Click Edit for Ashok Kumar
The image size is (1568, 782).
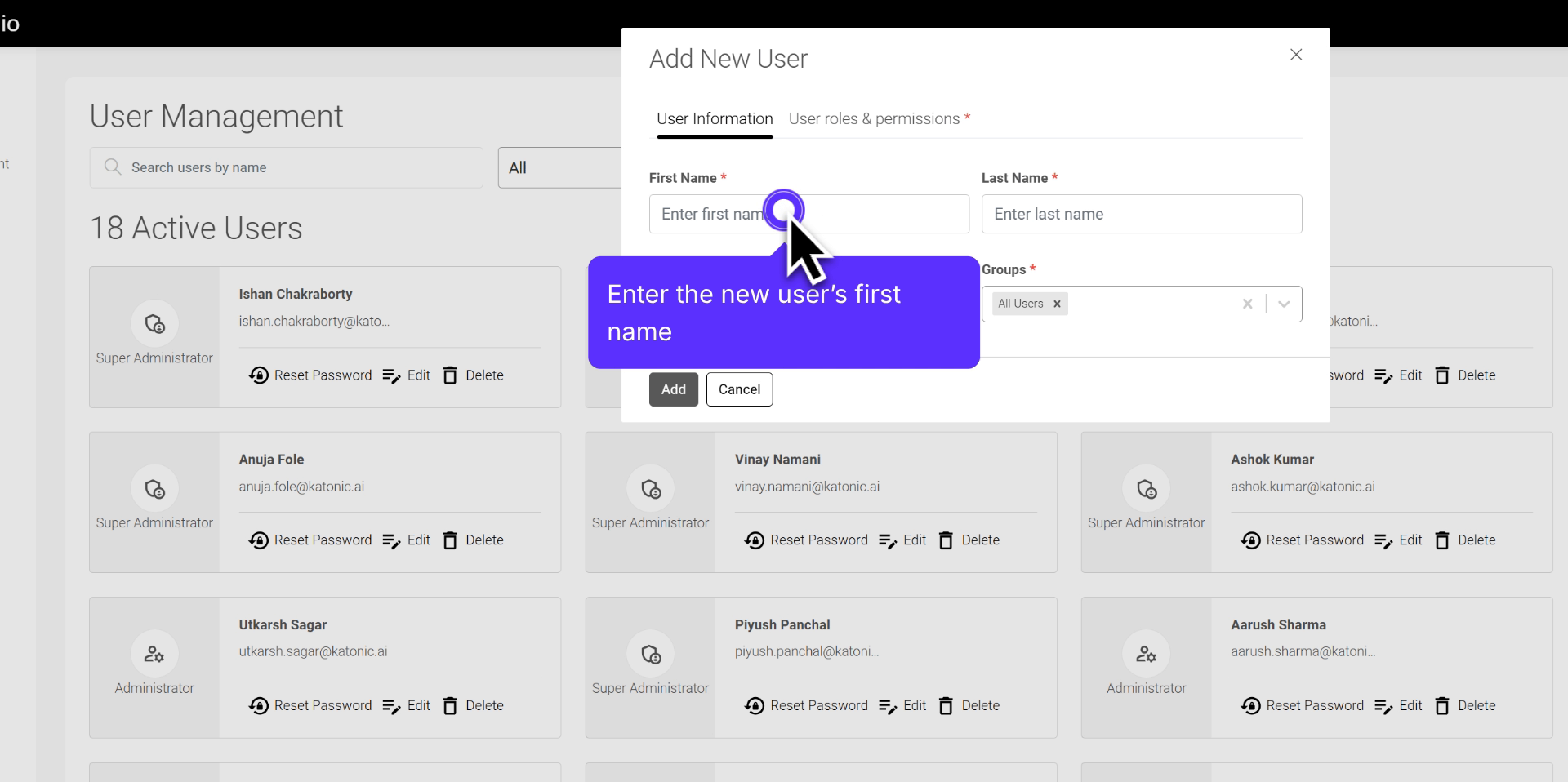1399,540
